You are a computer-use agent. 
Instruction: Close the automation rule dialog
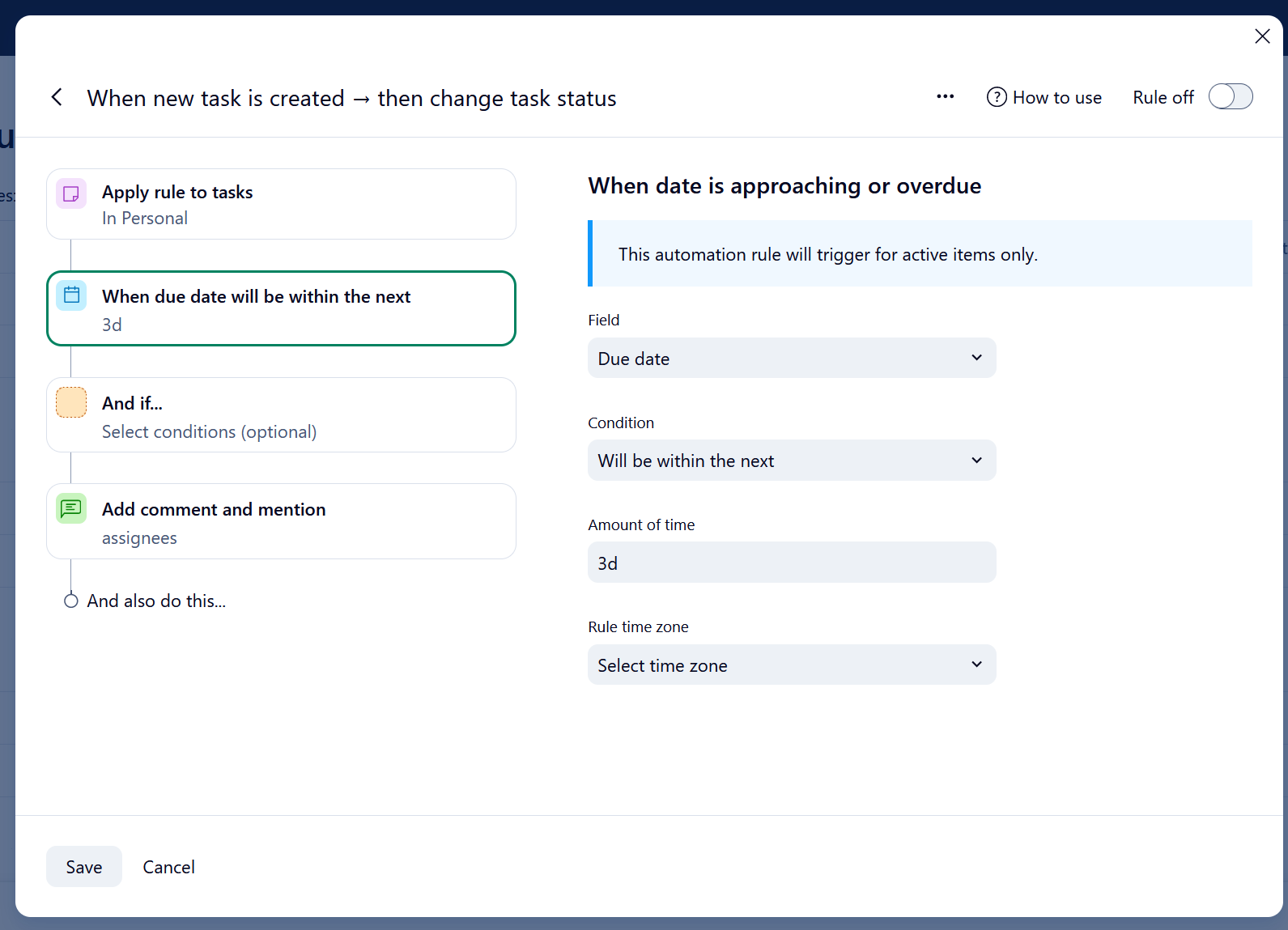[x=1261, y=36]
